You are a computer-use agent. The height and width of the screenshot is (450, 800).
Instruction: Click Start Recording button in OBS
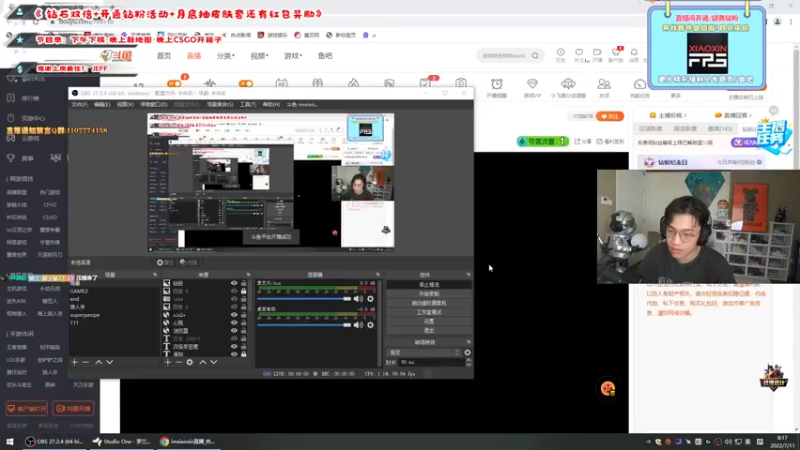click(x=429, y=294)
